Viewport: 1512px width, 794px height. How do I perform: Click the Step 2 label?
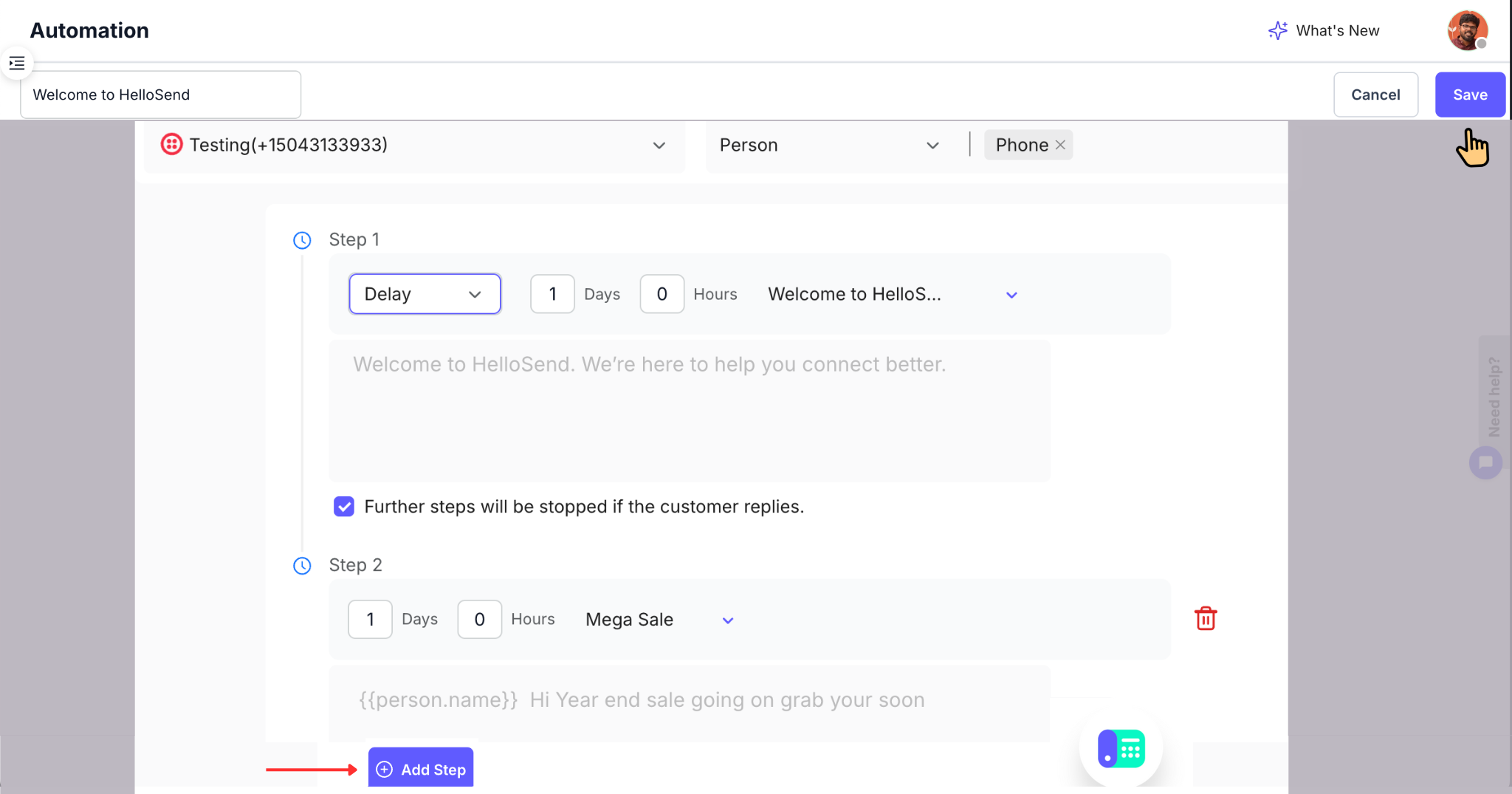click(x=355, y=566)
